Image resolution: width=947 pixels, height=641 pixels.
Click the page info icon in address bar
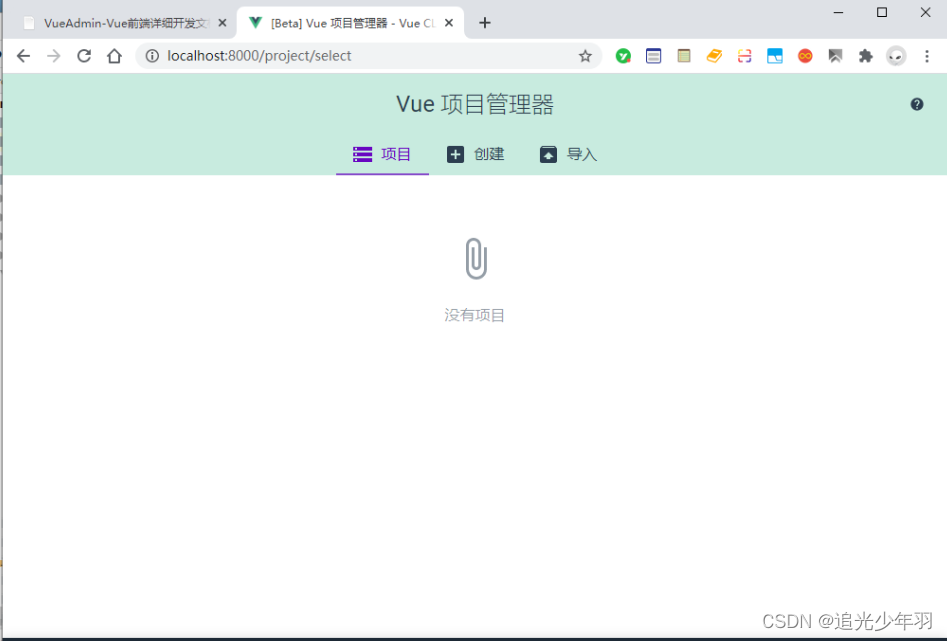(x=151, y=56)
